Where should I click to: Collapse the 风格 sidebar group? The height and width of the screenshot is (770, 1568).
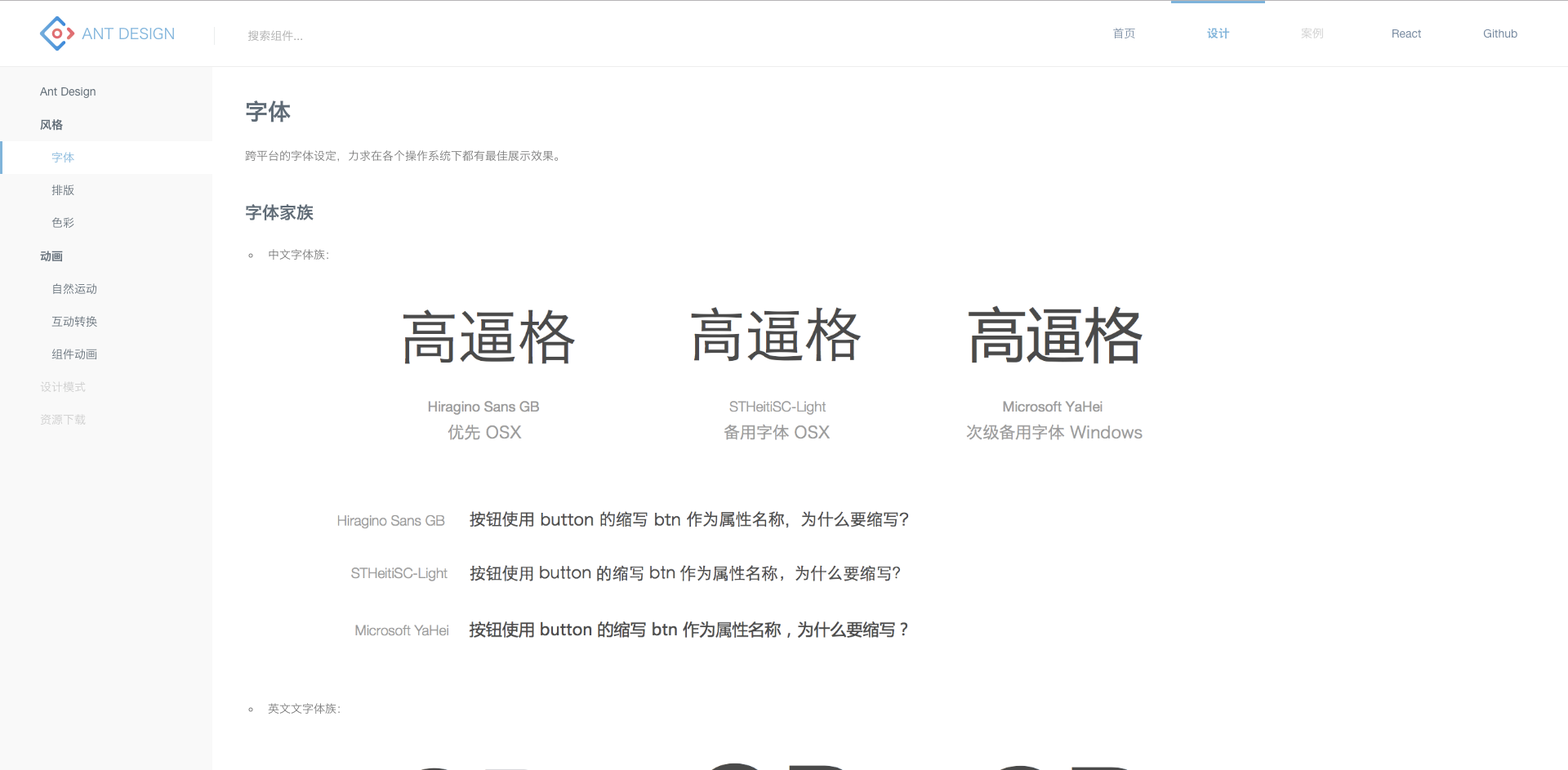(x=51, y=125)
